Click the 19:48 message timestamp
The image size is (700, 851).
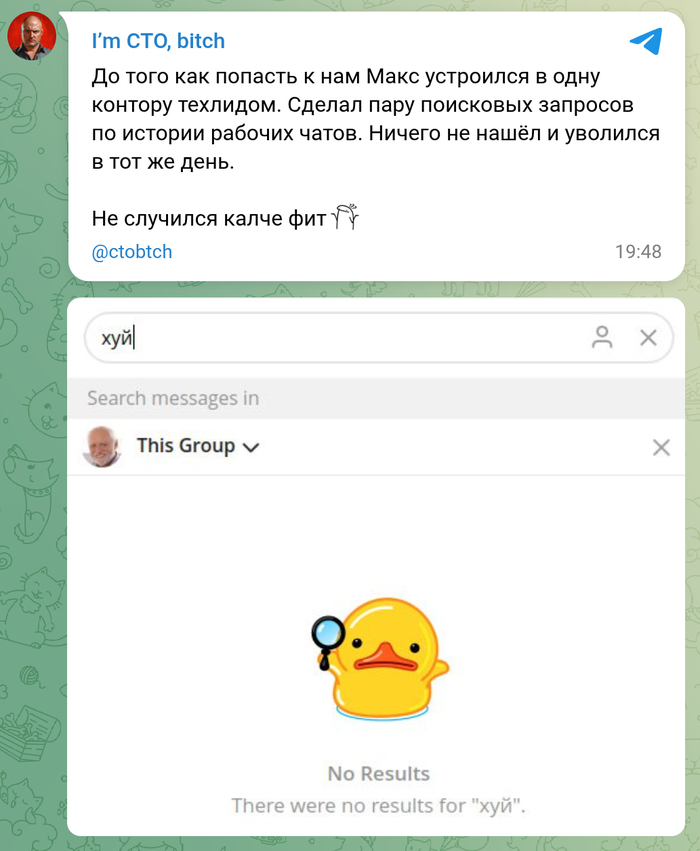pyautogui.click(x=638, y=252)
